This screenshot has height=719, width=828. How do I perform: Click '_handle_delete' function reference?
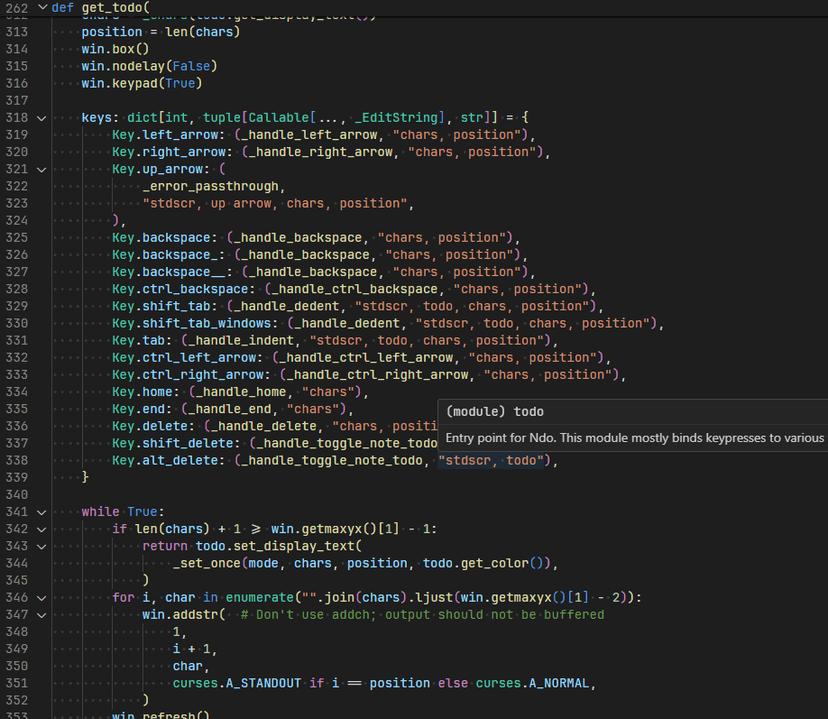coord(264,426)
